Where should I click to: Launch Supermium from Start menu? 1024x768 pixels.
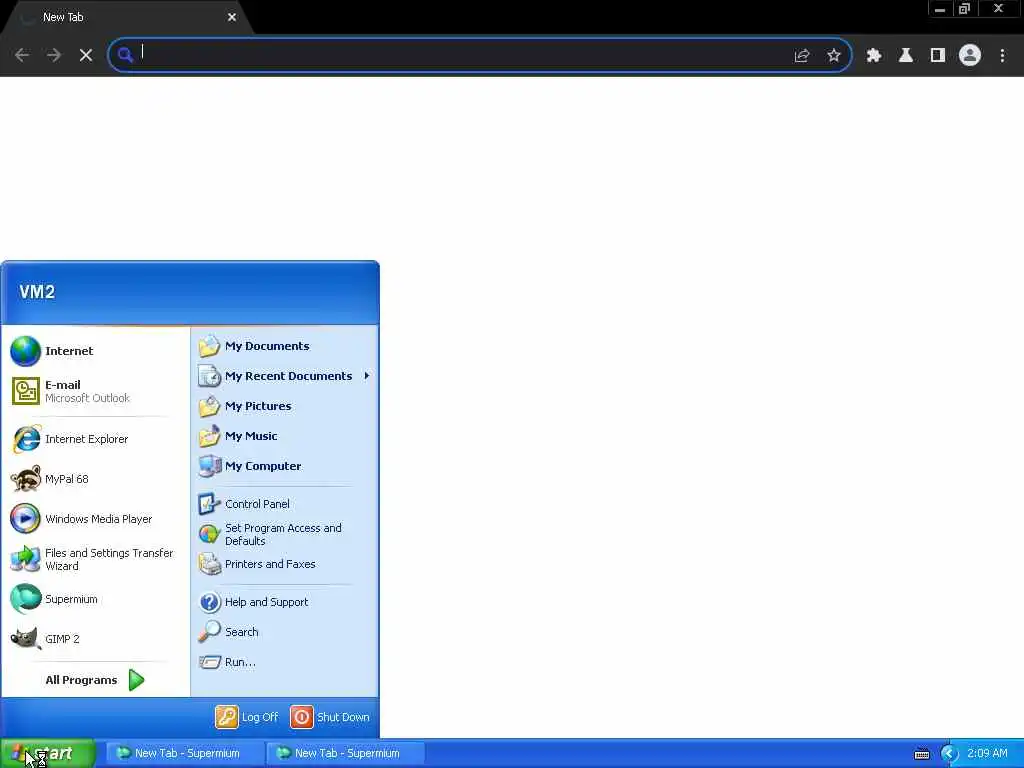click(95, 599)
